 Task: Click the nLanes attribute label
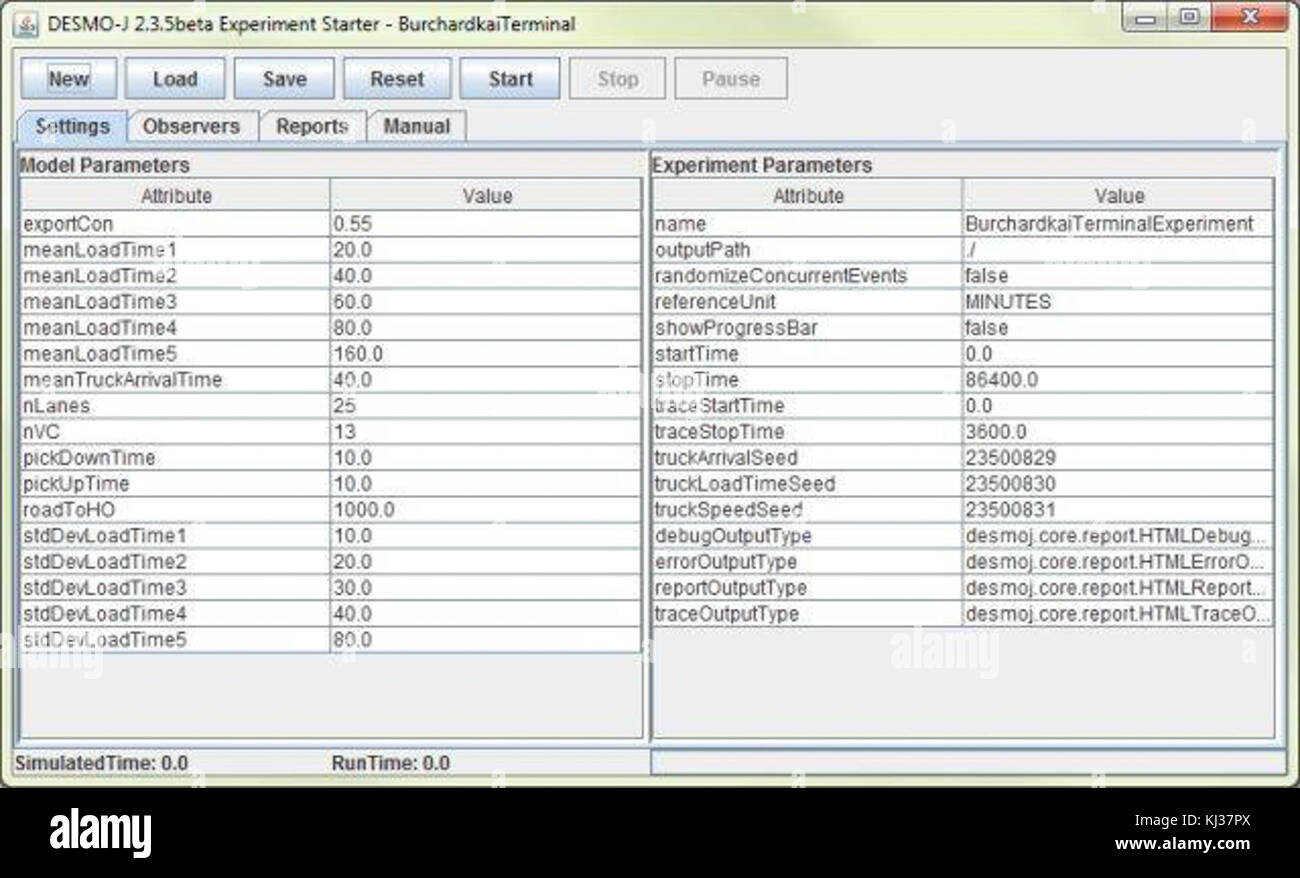point(56,406)
